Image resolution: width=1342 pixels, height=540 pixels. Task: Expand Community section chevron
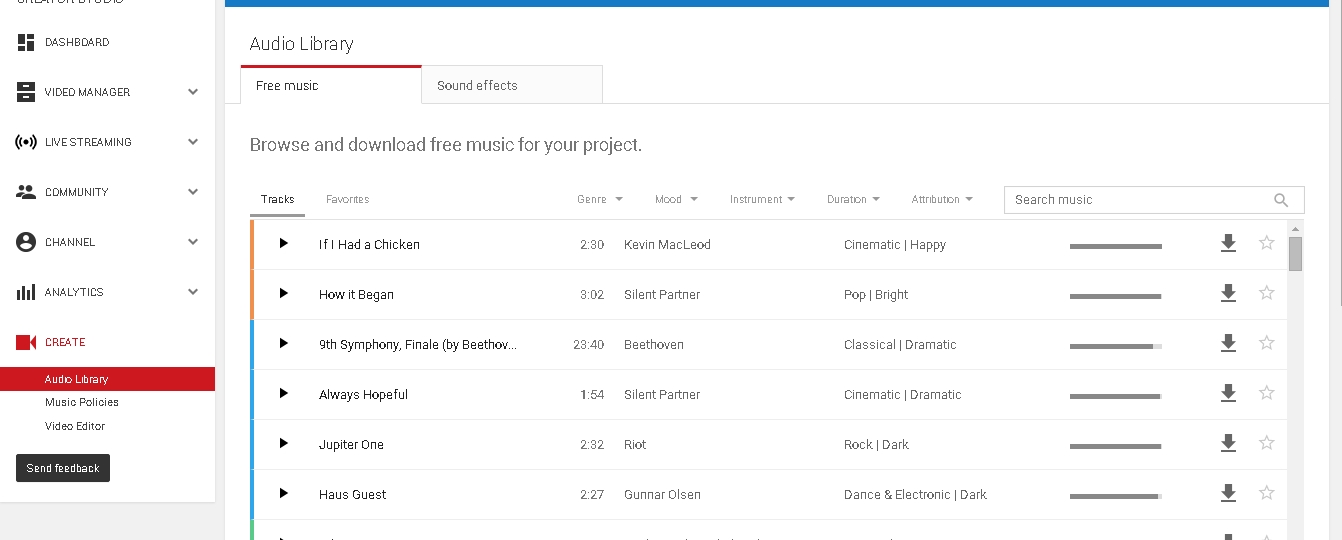193,192
